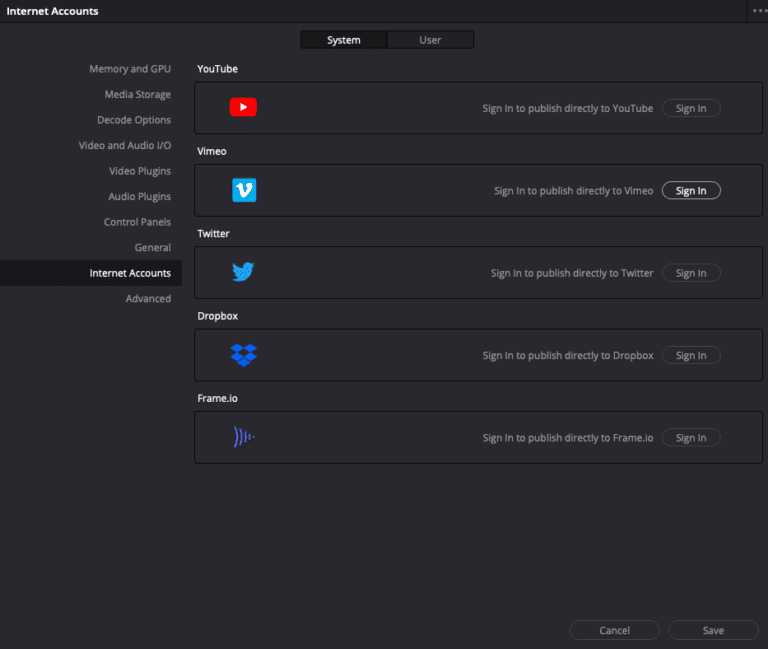Click the Frame.io section heading
Image resolution: width=768 pixels, height=649 pixels.
[217, 398]
